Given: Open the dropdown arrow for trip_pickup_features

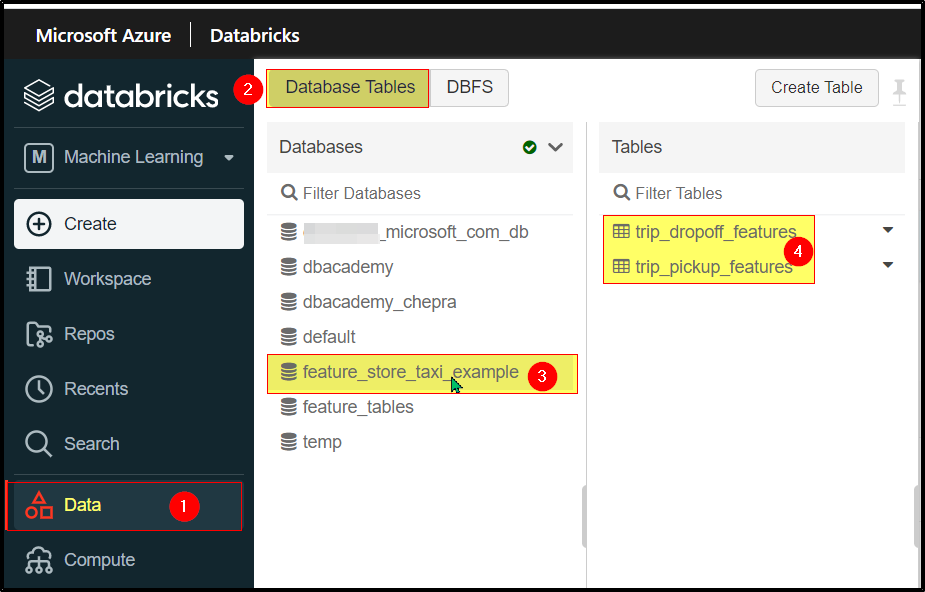Looking at the screenshot, I should (888, 265).
